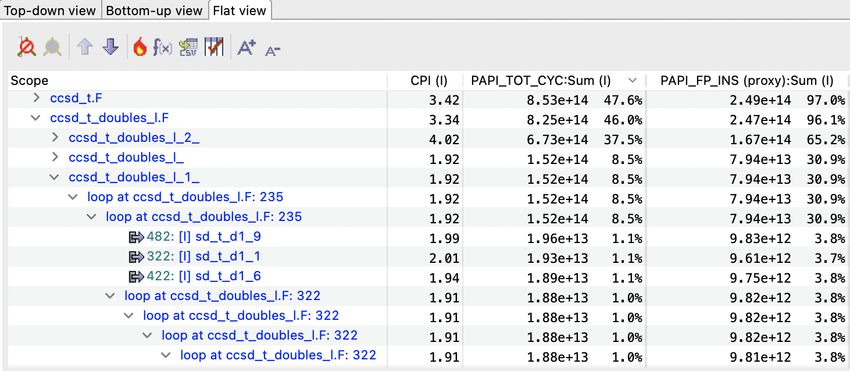Image resolution: width=850 pixels, height=371 pixels.
Task: Collapse the ccsd_t_doubles_l.F file node
Action: pyautogui.click(x=36, y=118)
